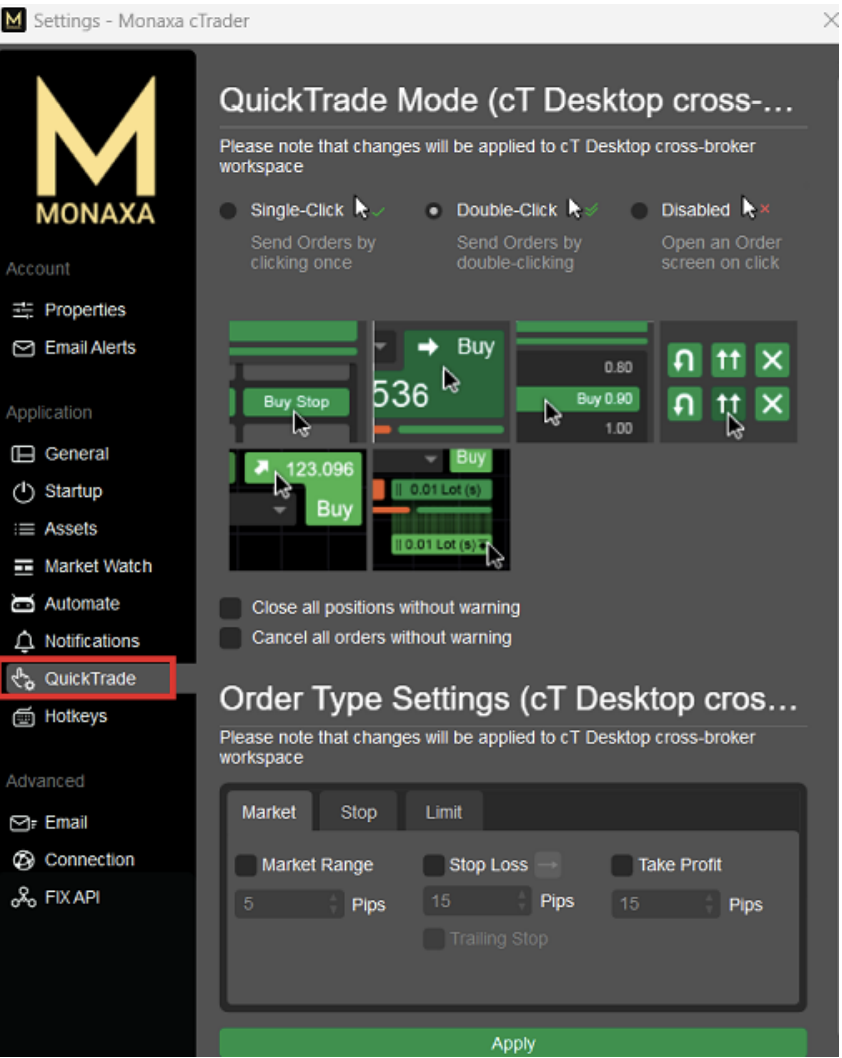Switch to the Stop order tab

[359, 812]
